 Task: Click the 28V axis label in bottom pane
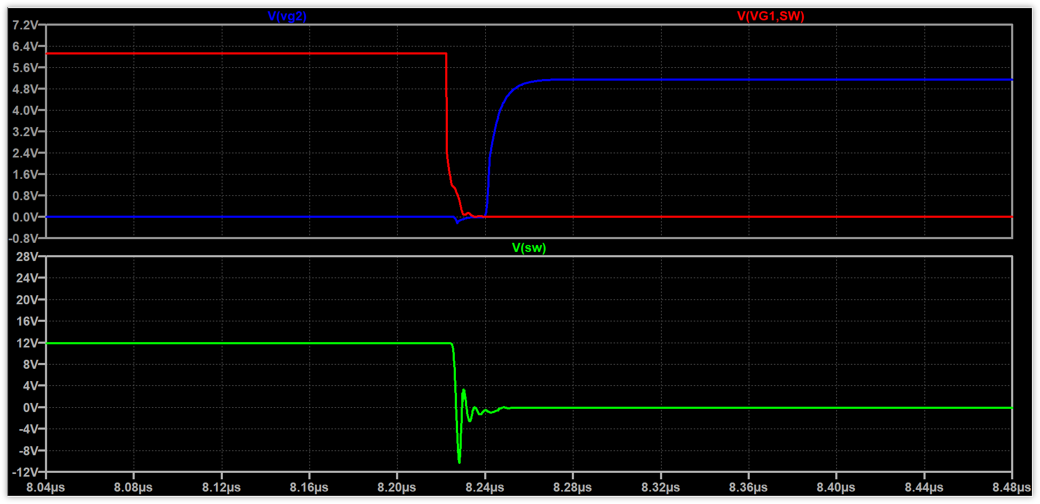click(29, 257)
